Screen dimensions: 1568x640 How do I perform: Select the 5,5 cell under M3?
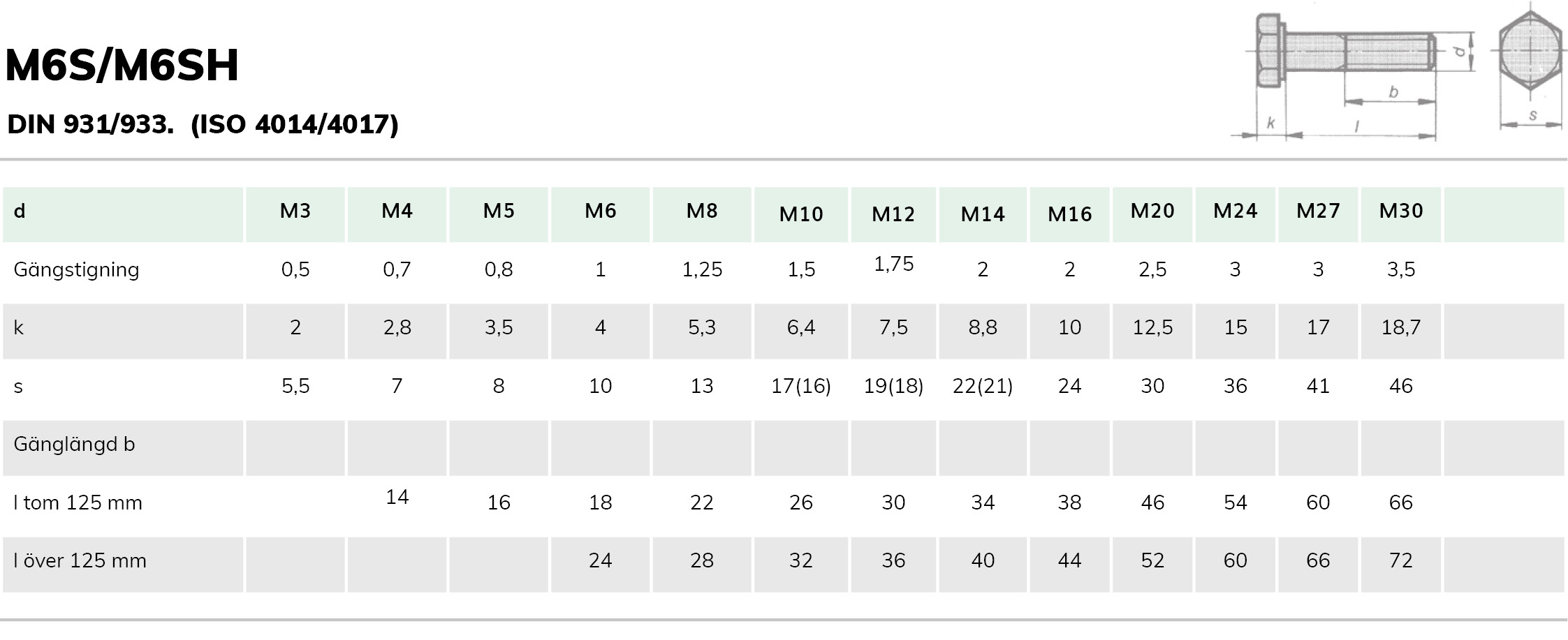295,386
